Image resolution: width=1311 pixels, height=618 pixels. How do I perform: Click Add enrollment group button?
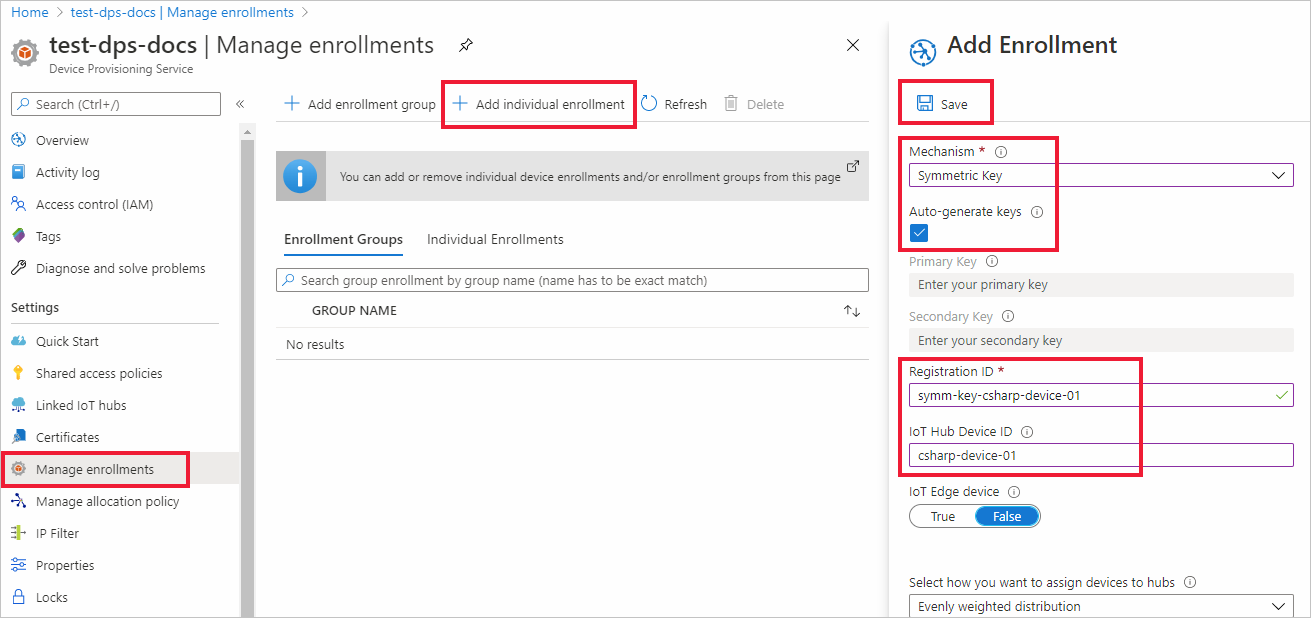(360, 104)
